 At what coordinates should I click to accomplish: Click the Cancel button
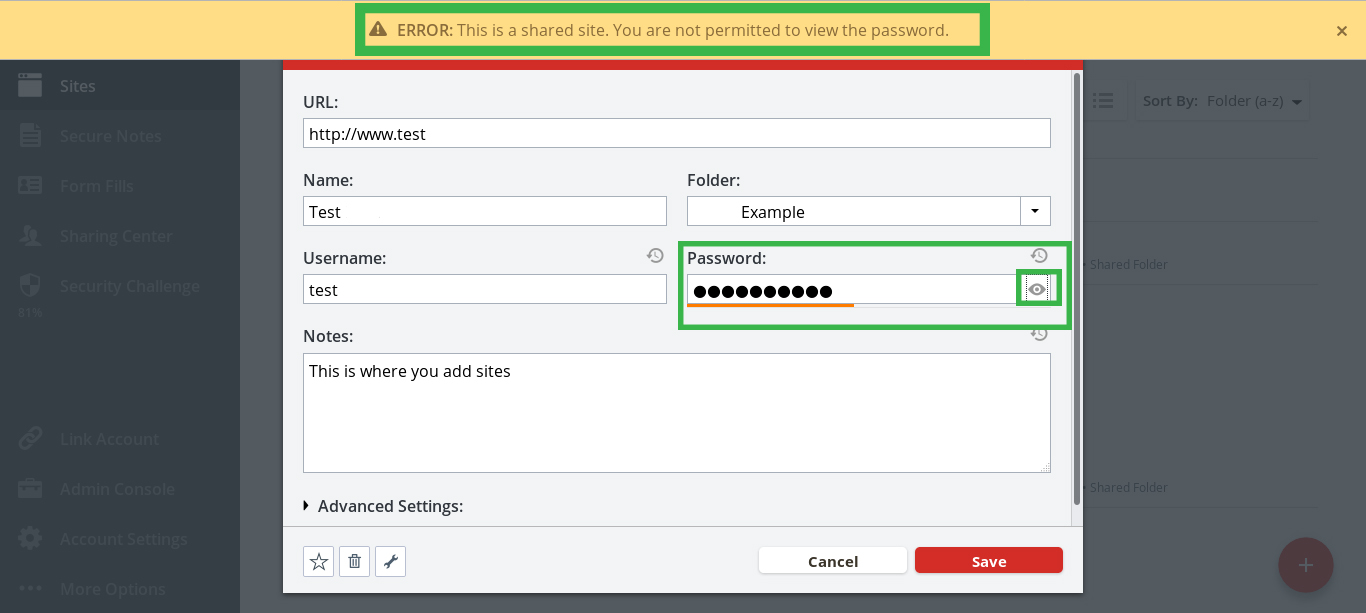[832, 561]
